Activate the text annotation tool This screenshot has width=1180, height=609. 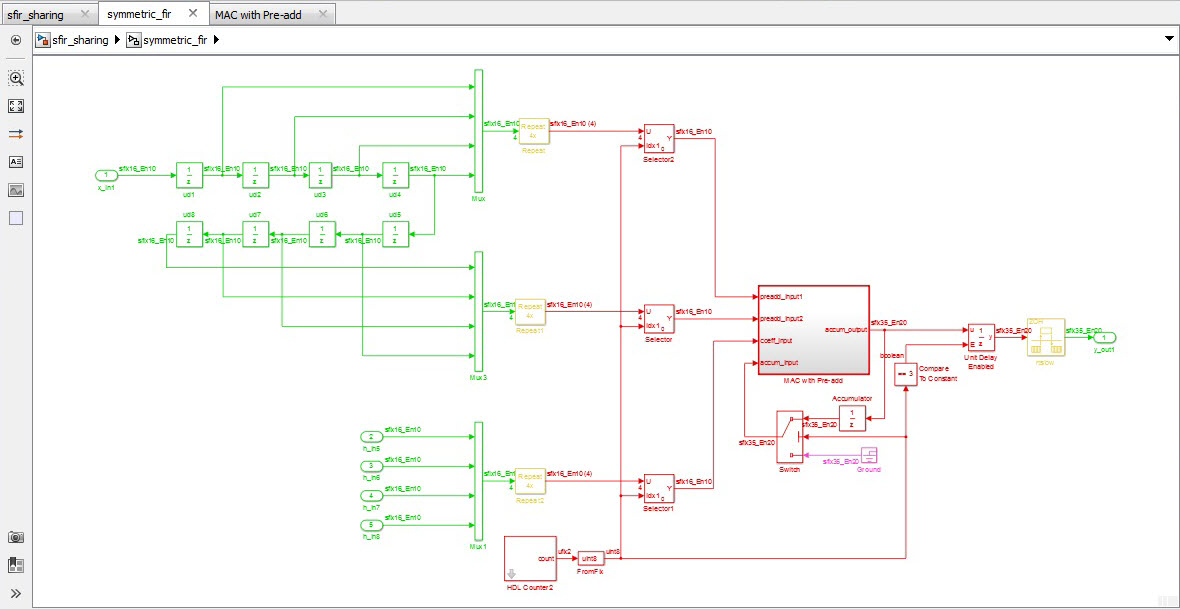15,161
